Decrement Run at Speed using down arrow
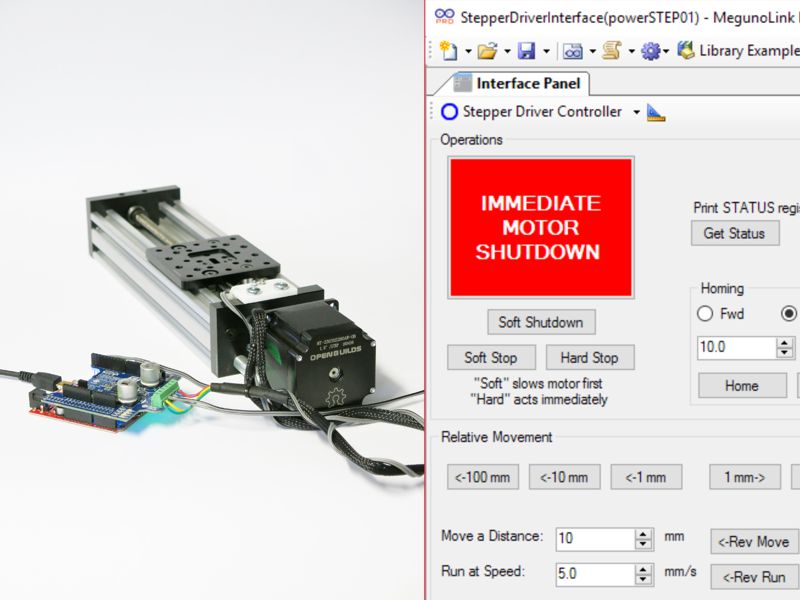Image resolution: width=800 pixels, height=600 pixels. pyautogui.click(x=643, y=580)
